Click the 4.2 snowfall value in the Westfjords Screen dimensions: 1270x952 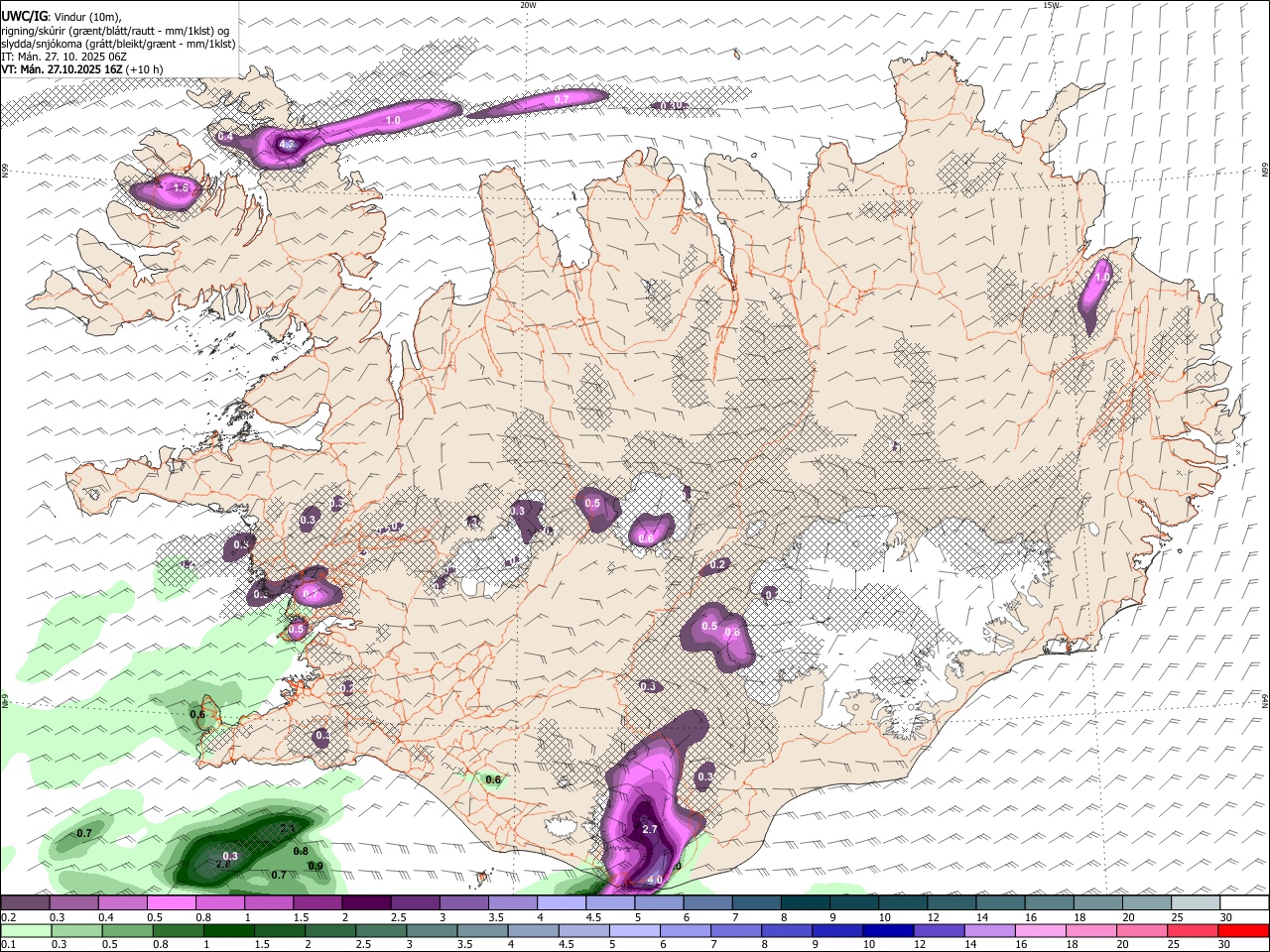click(287, 145)
